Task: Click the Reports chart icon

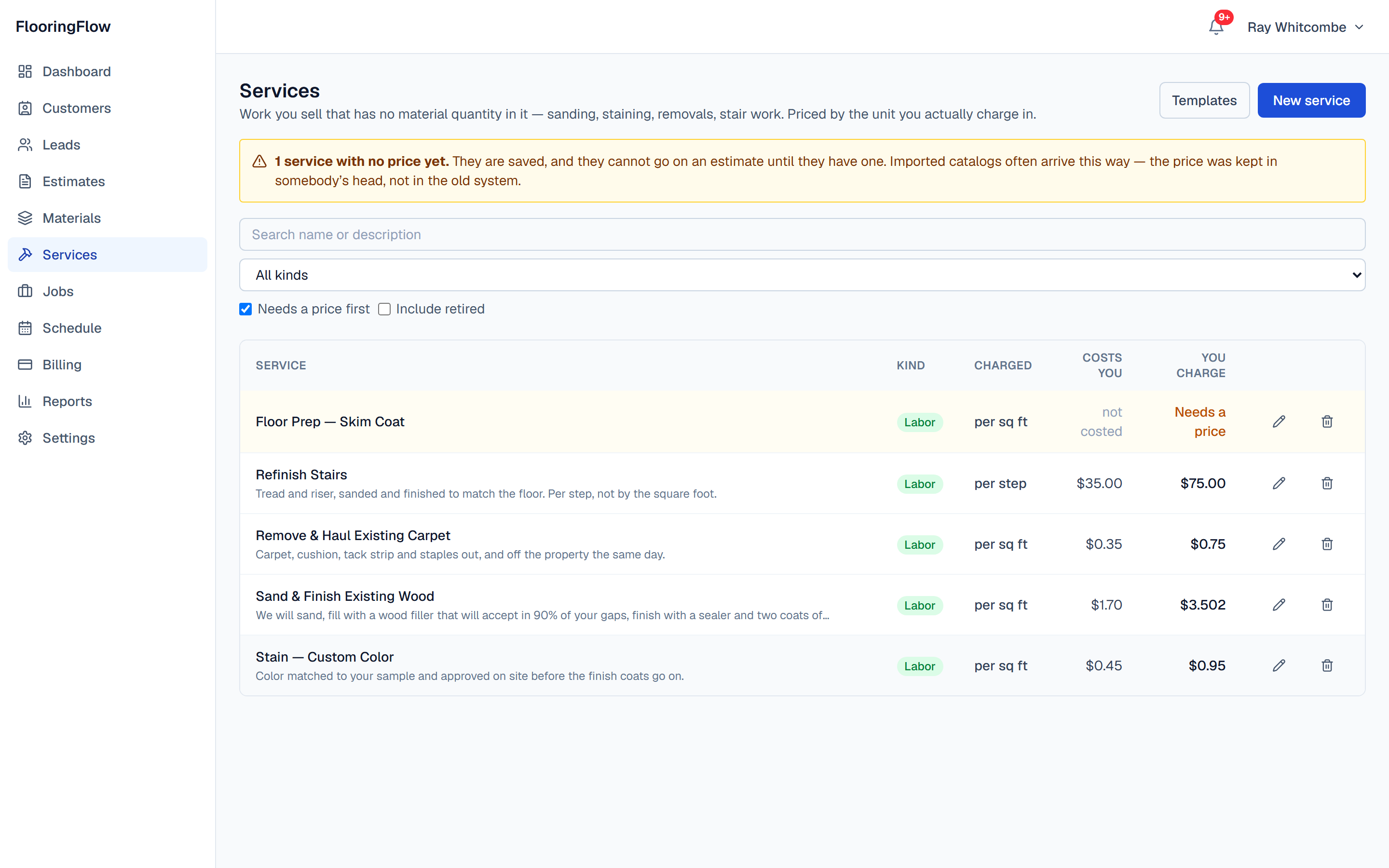Action: [x=25, y=401]
